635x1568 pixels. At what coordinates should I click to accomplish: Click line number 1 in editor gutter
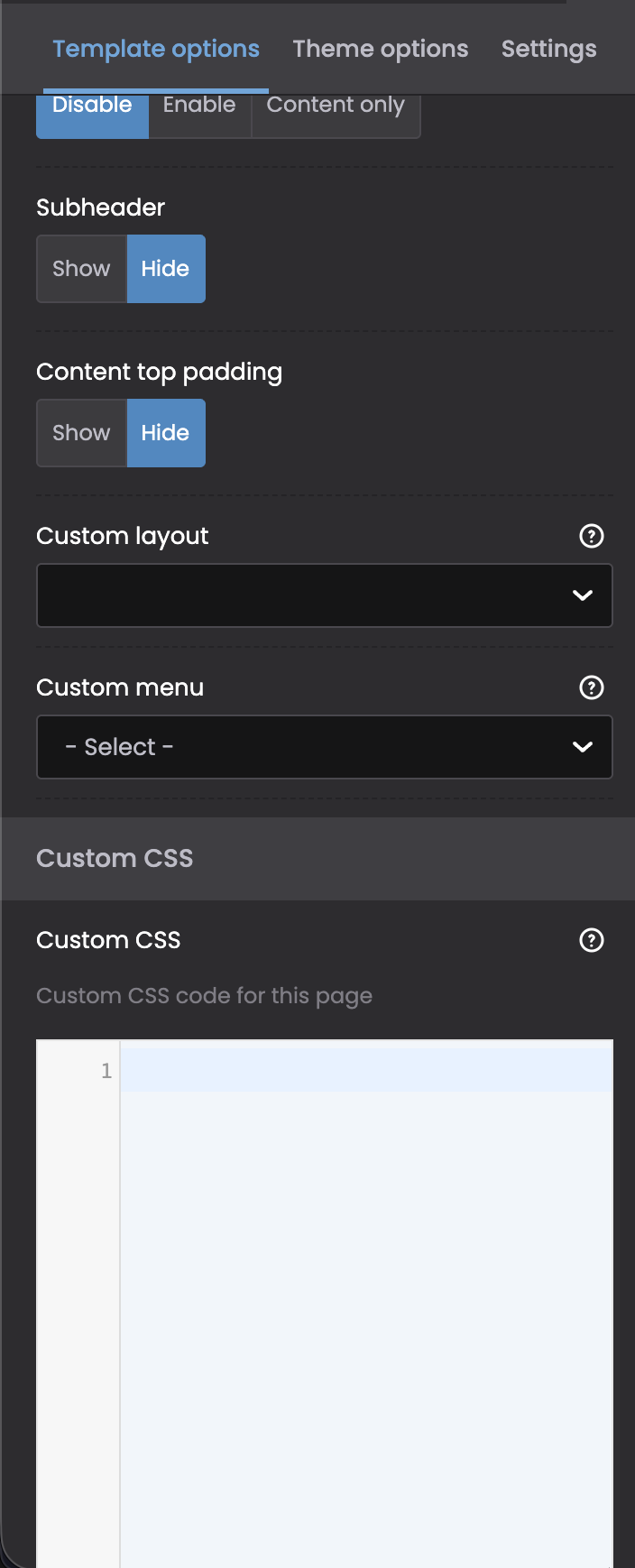click(106, 1071)
